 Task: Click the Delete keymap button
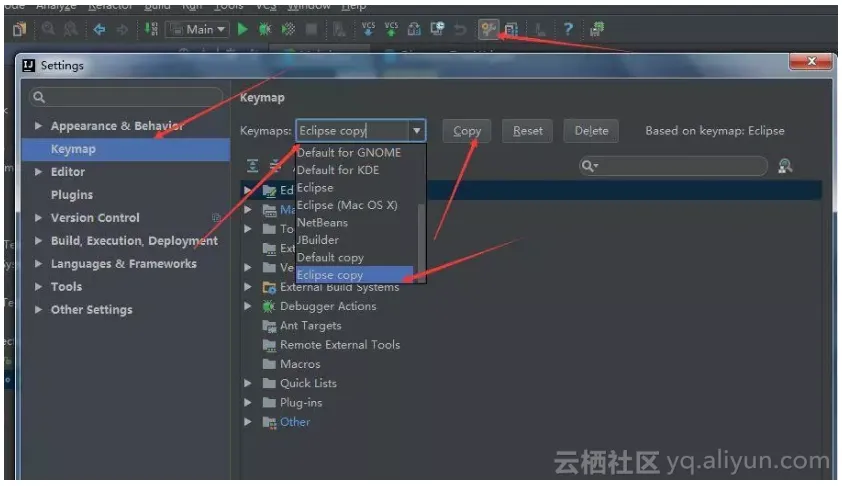(x=591, y=131)
